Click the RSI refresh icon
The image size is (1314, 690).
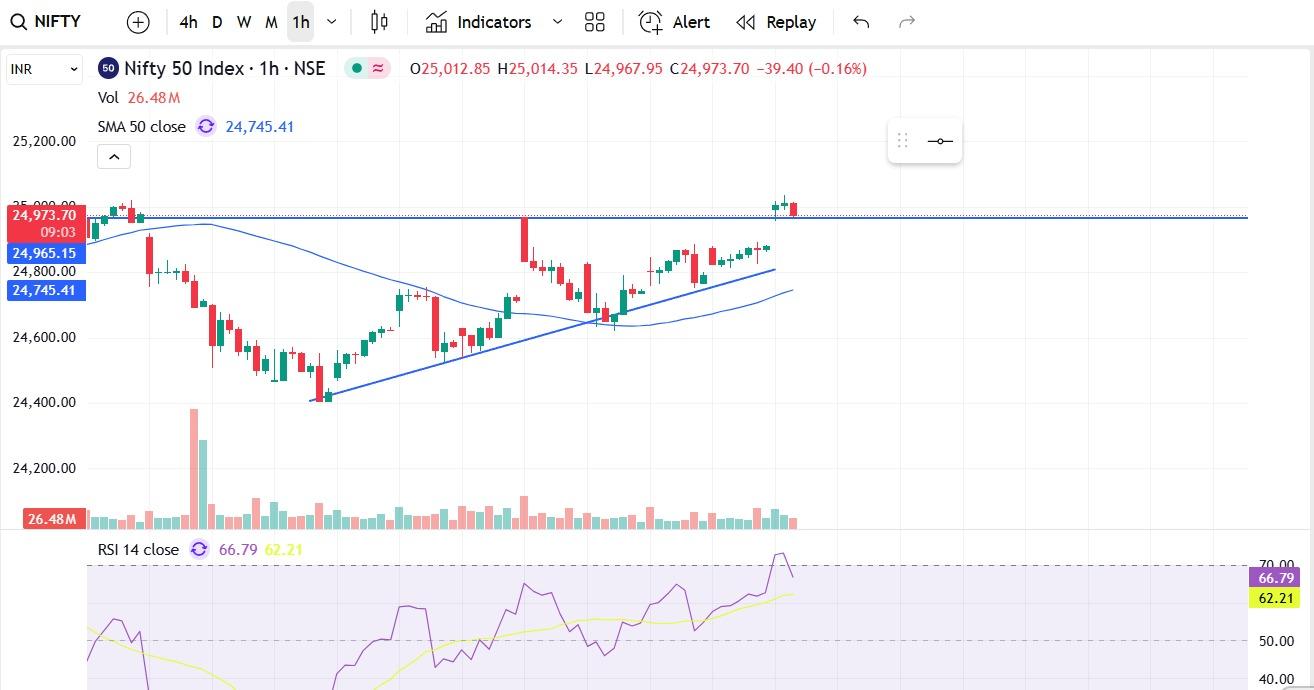point(199,550)
